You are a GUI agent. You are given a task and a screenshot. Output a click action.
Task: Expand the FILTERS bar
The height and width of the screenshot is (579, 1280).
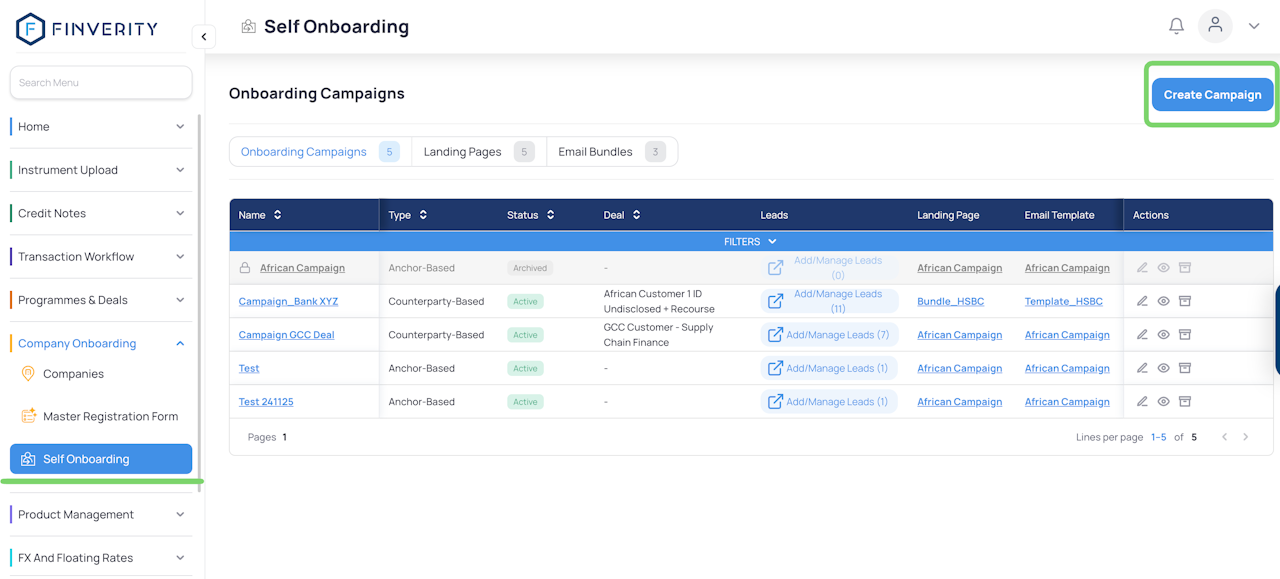[x=750, y=242]
